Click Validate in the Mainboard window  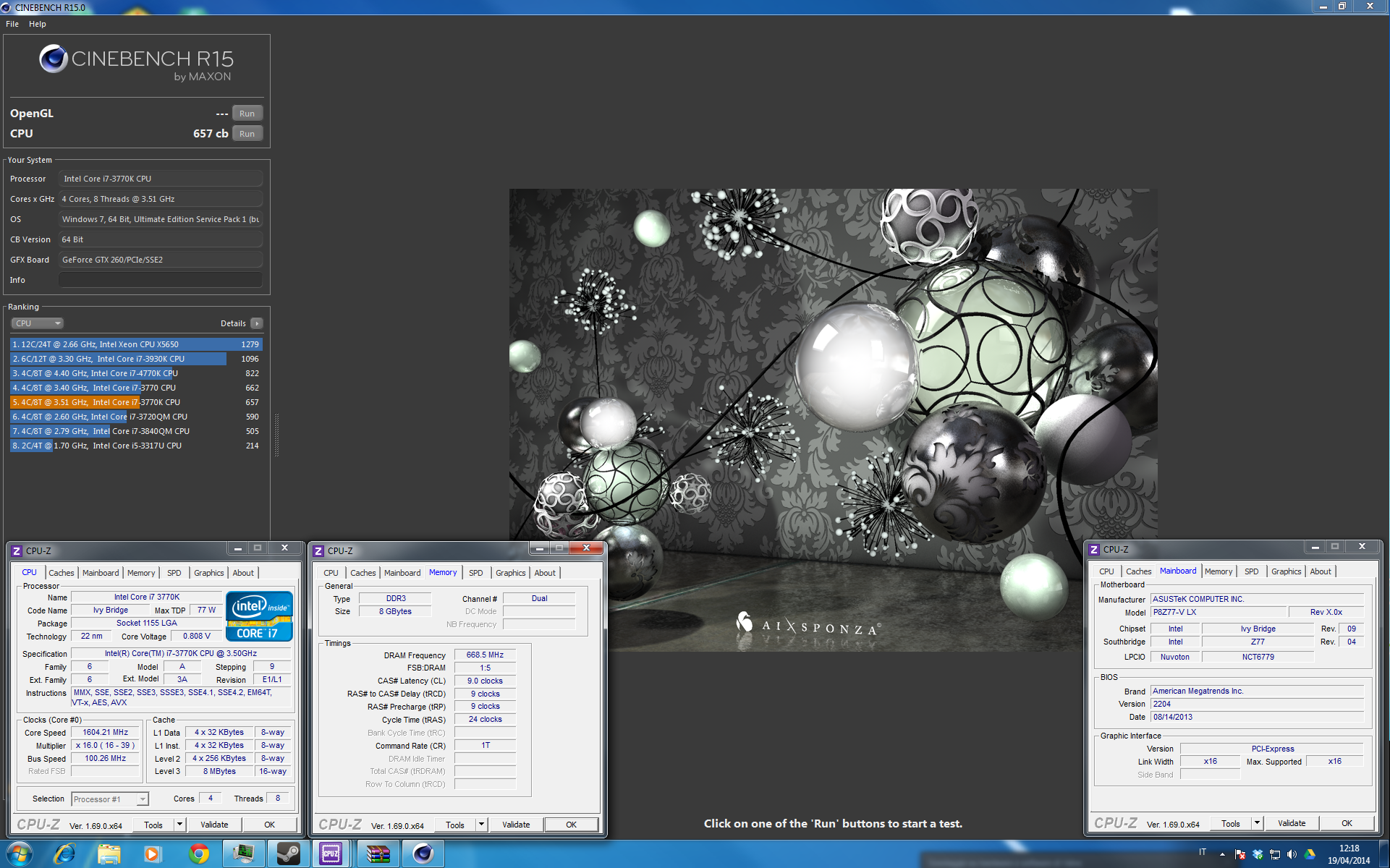point(1292,823)
